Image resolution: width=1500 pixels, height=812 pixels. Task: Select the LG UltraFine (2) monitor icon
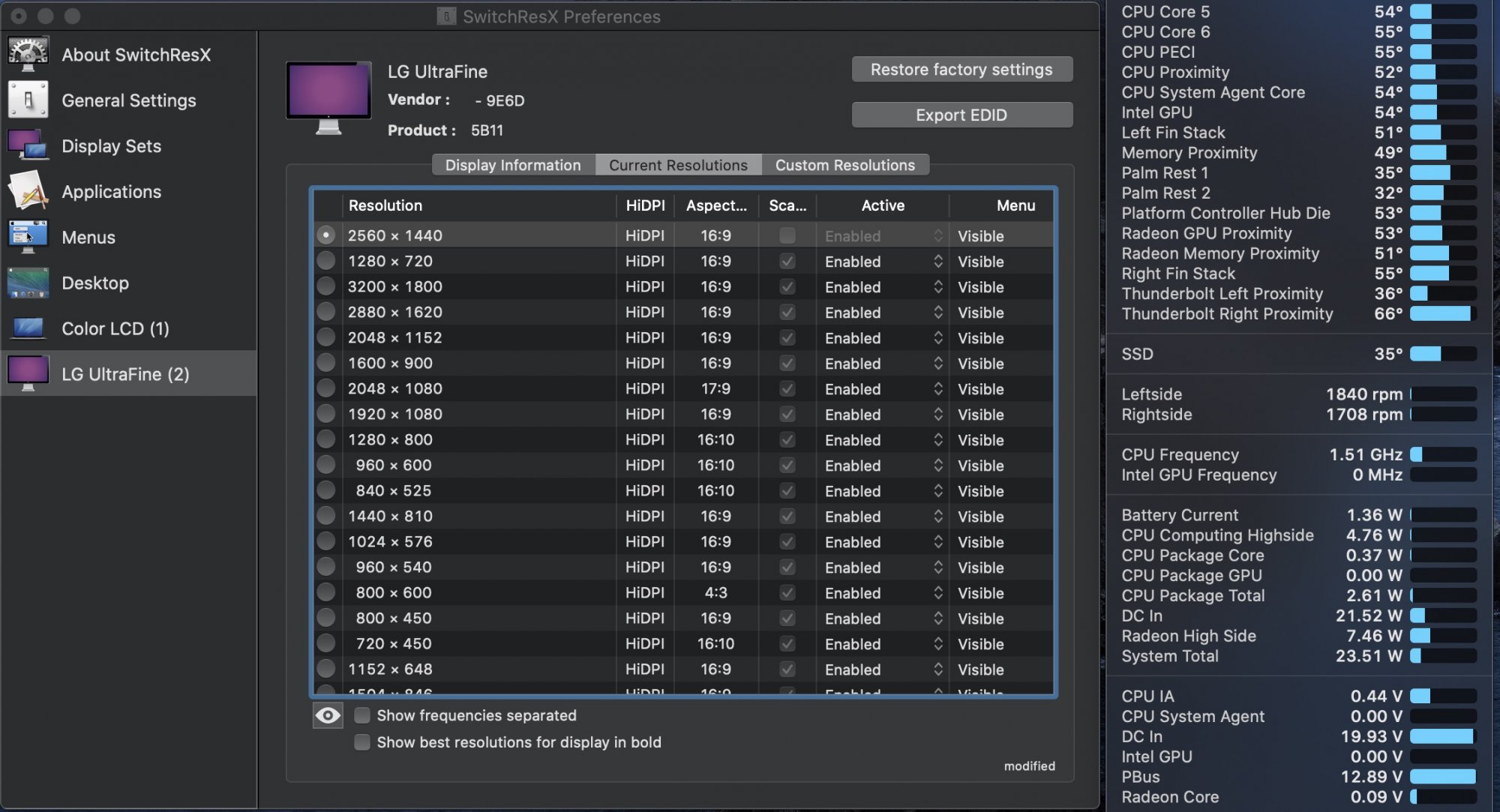28,373
